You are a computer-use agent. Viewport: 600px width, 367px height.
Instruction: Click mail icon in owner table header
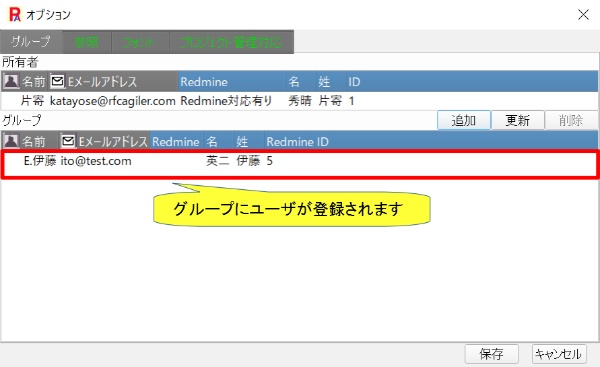pyautogui.click(x=57, y=81)
